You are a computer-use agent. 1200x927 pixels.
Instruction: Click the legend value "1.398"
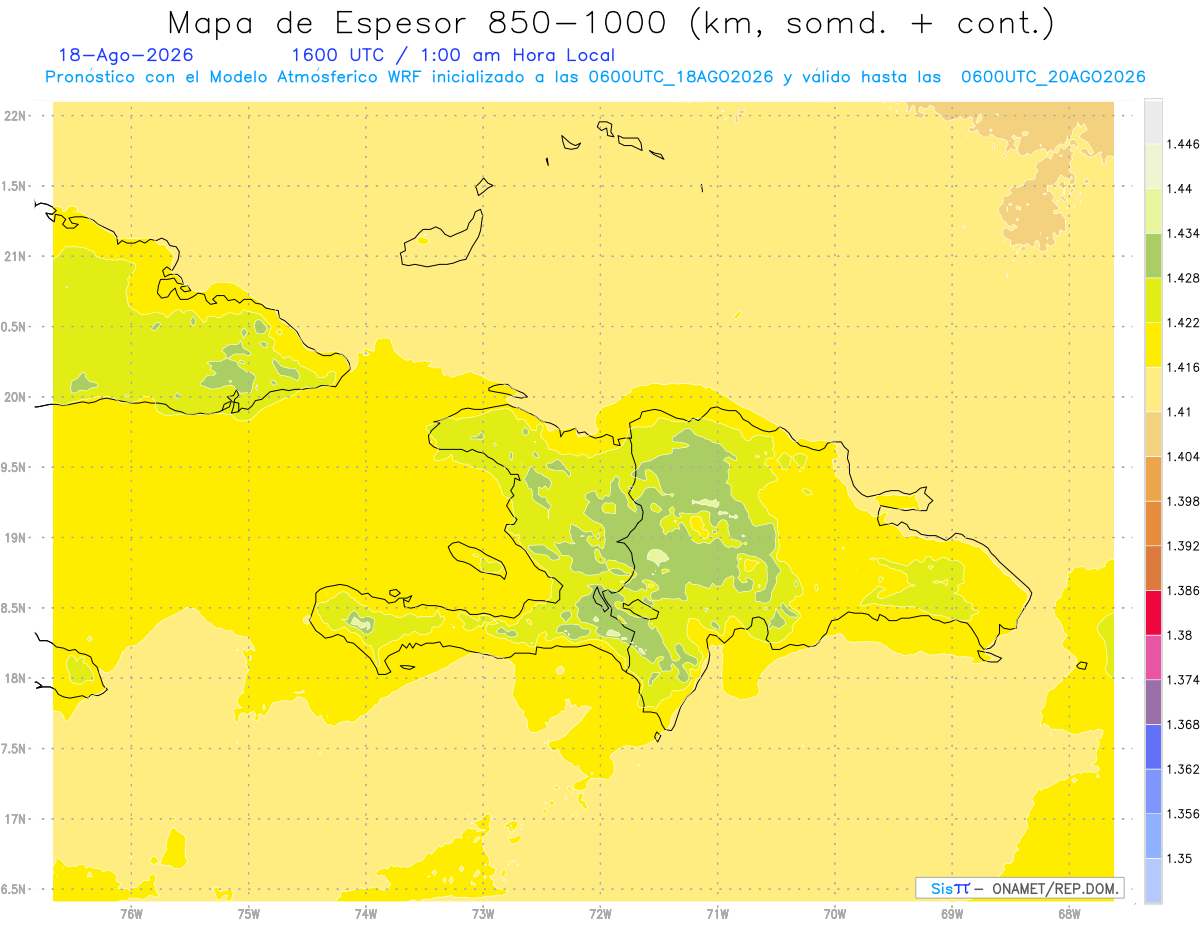tap(1183, 501)
